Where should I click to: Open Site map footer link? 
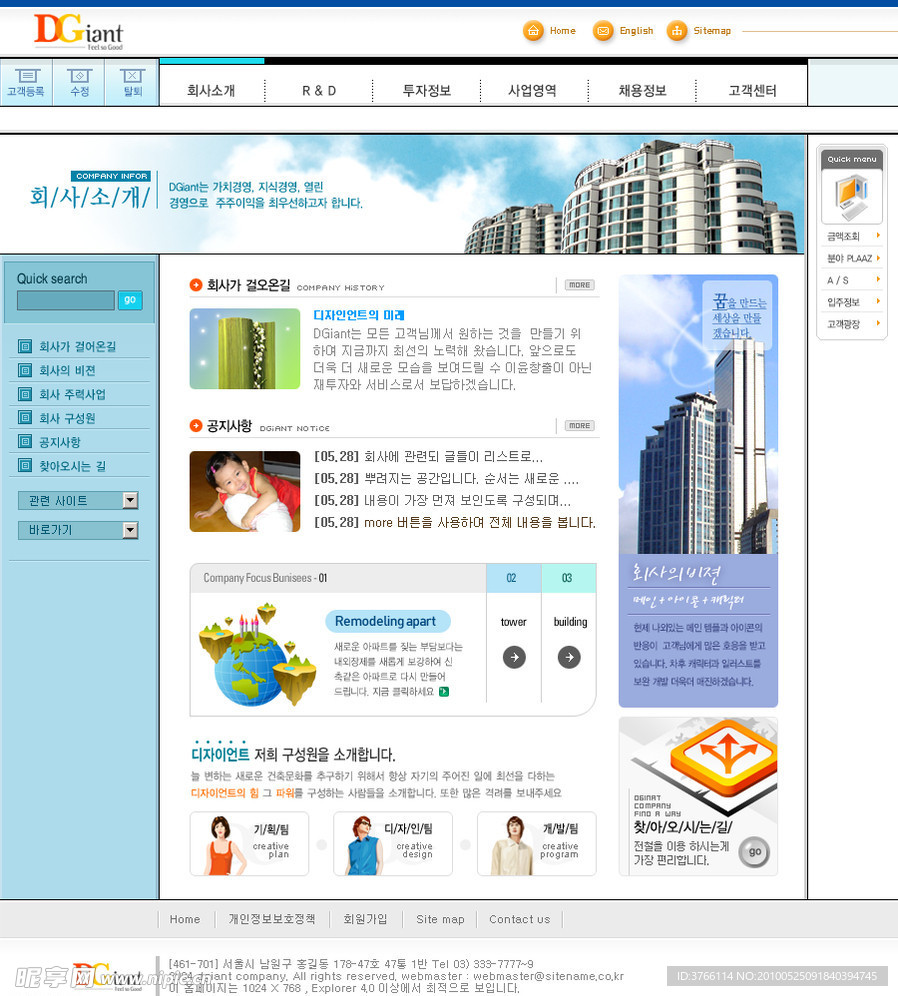pos(440,919)
